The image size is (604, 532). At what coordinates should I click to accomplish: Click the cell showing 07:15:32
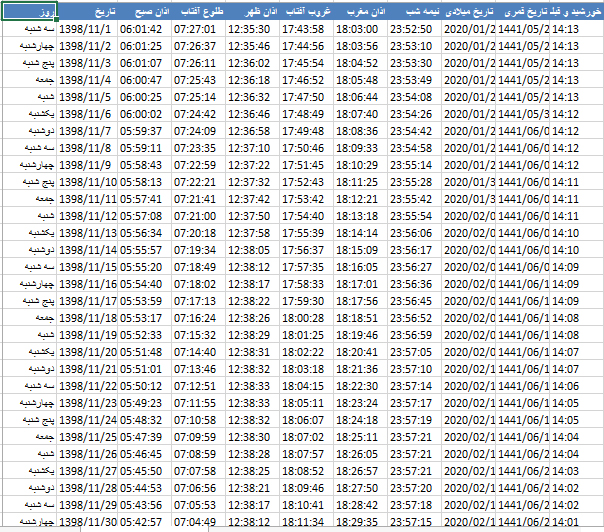point(198,335)
